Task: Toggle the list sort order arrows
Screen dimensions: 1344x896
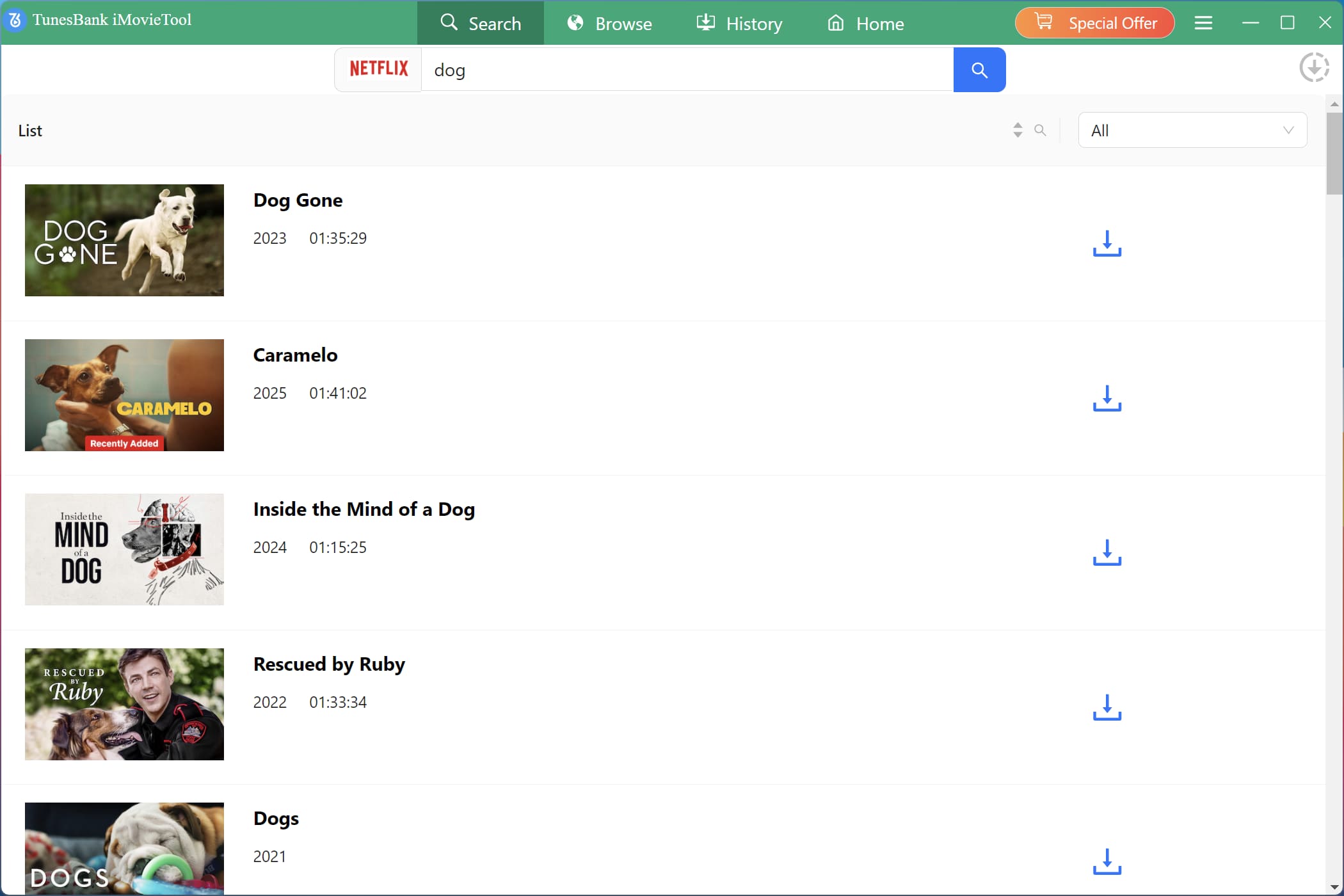Action: pos(1018,131)
